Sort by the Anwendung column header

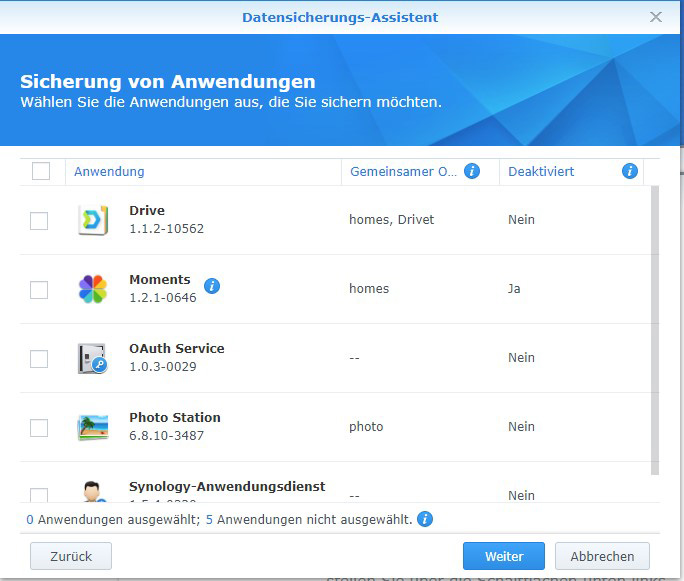(203, 171)
